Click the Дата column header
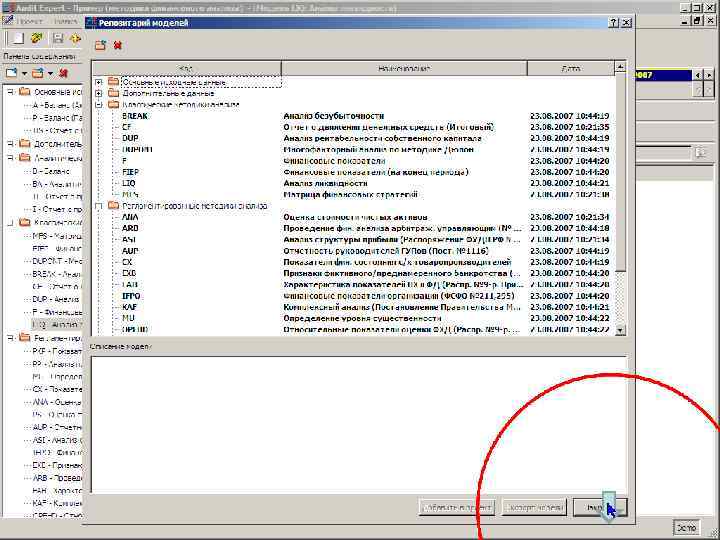Screen dimensions: 720x540 coord(571,68)
